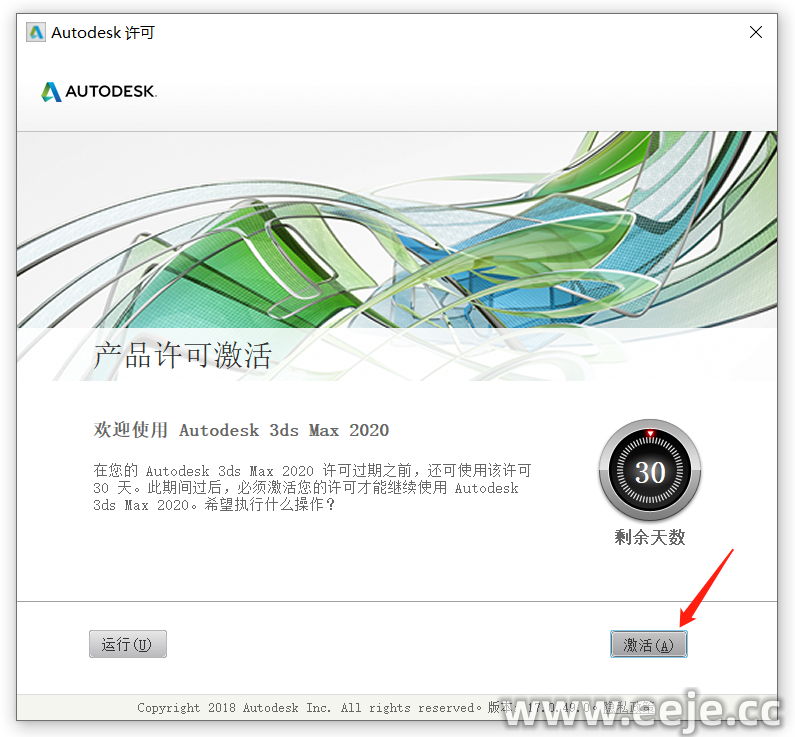Click the red arrow annotation
Image resolution: width=795 pixels, height=737 pixels.
point(706,588)
